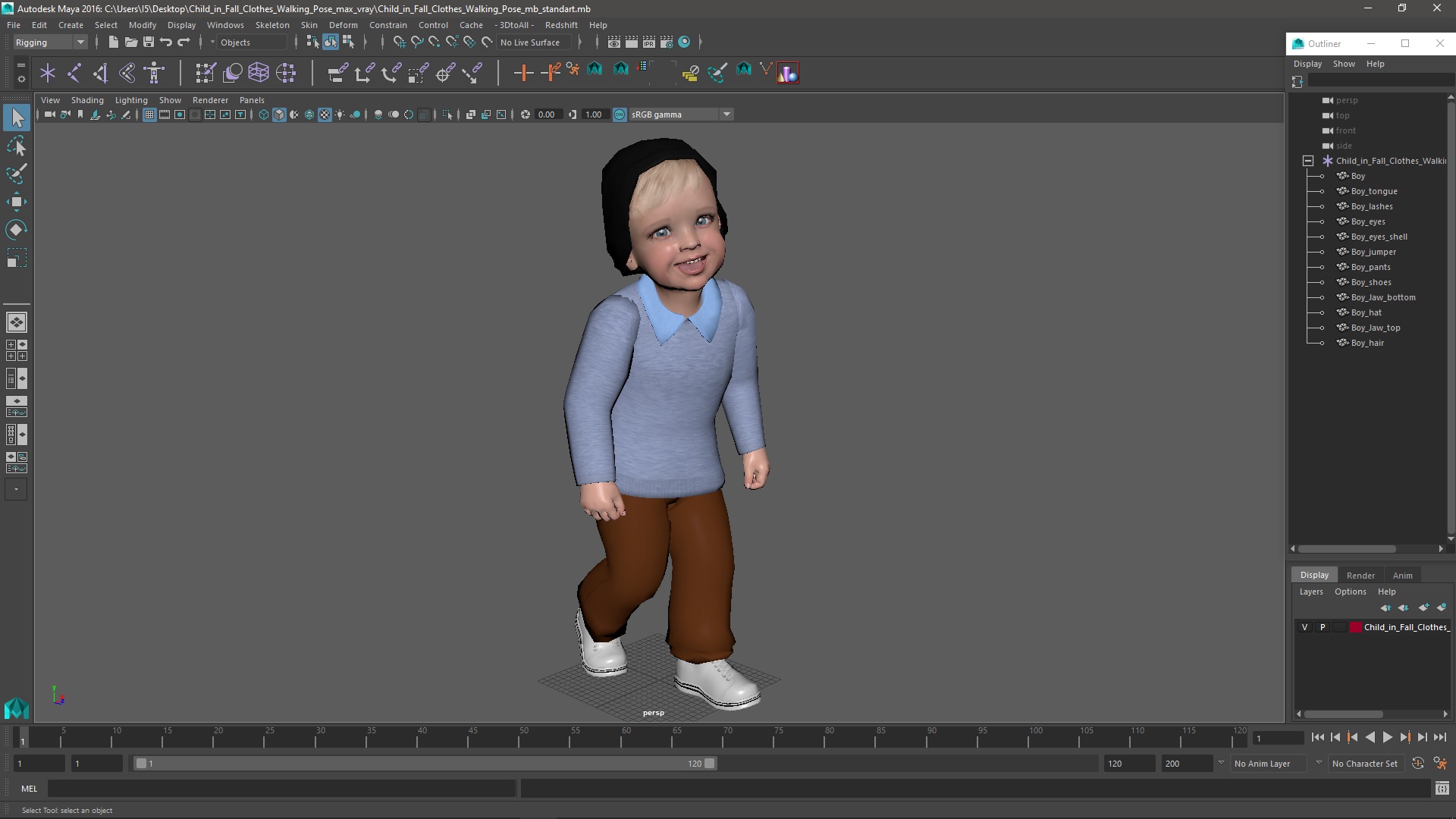Click the Play backwards button

click(x=1370, y=737)
